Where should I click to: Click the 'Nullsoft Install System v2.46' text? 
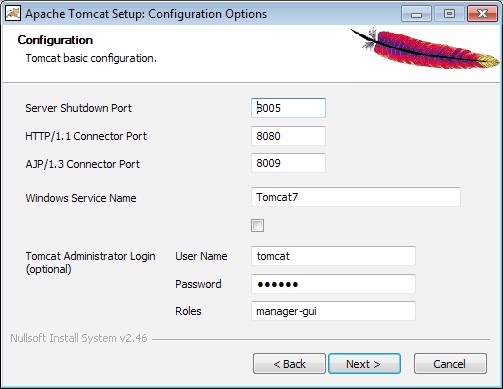79,338
